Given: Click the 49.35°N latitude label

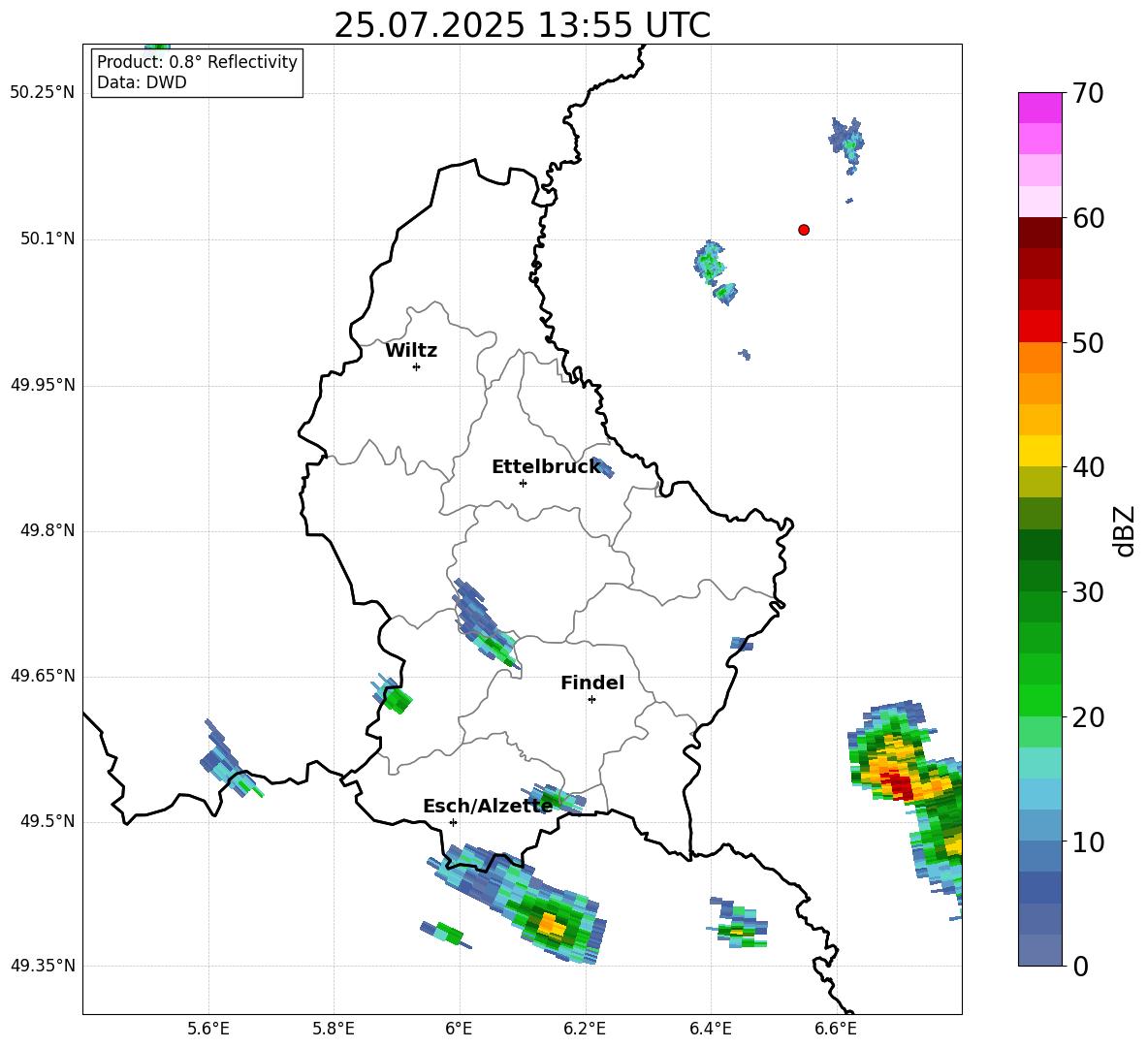Looking at the screenshot, I should coord(43,966).
